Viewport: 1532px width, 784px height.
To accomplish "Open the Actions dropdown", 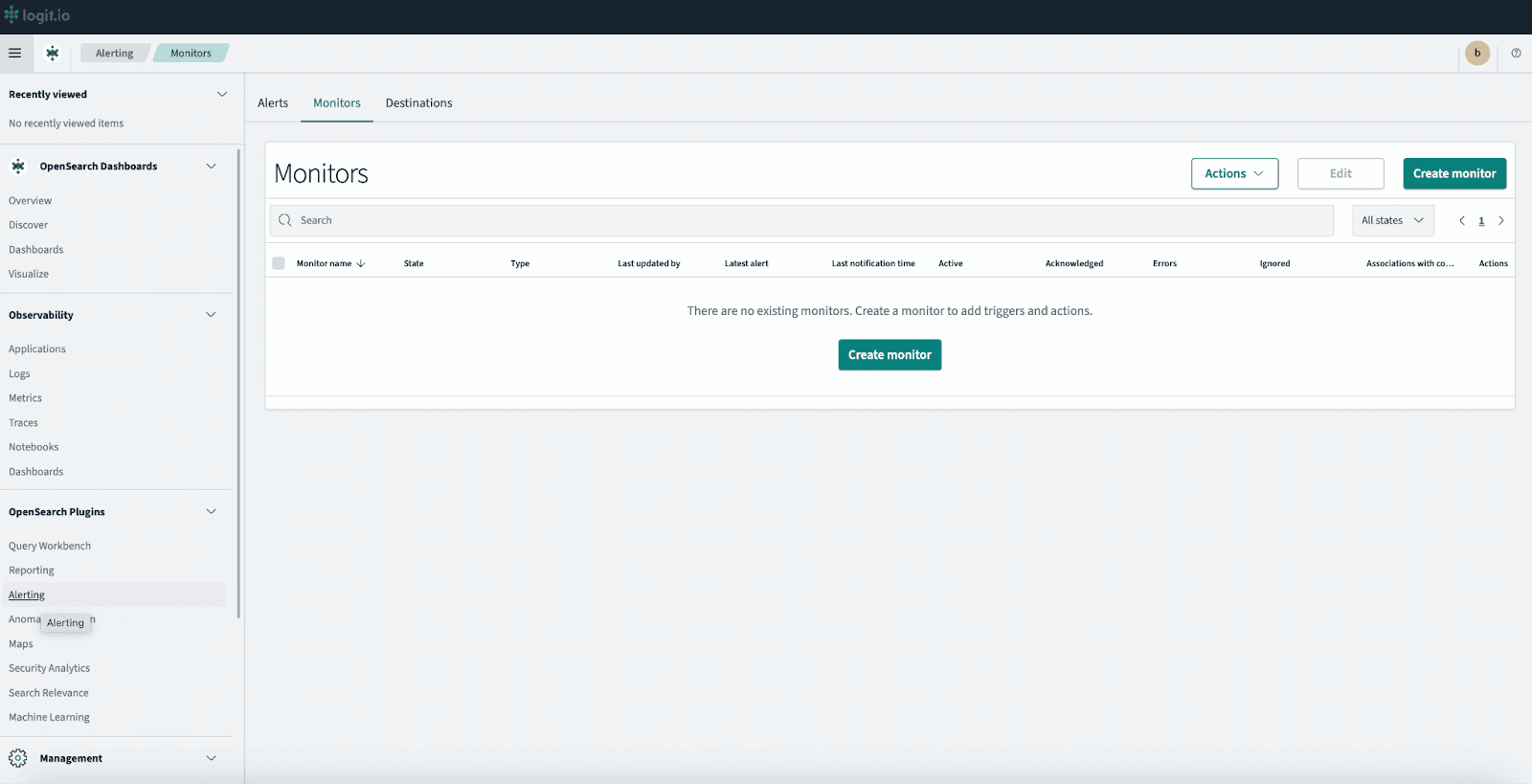I will tap(1235, 173).
